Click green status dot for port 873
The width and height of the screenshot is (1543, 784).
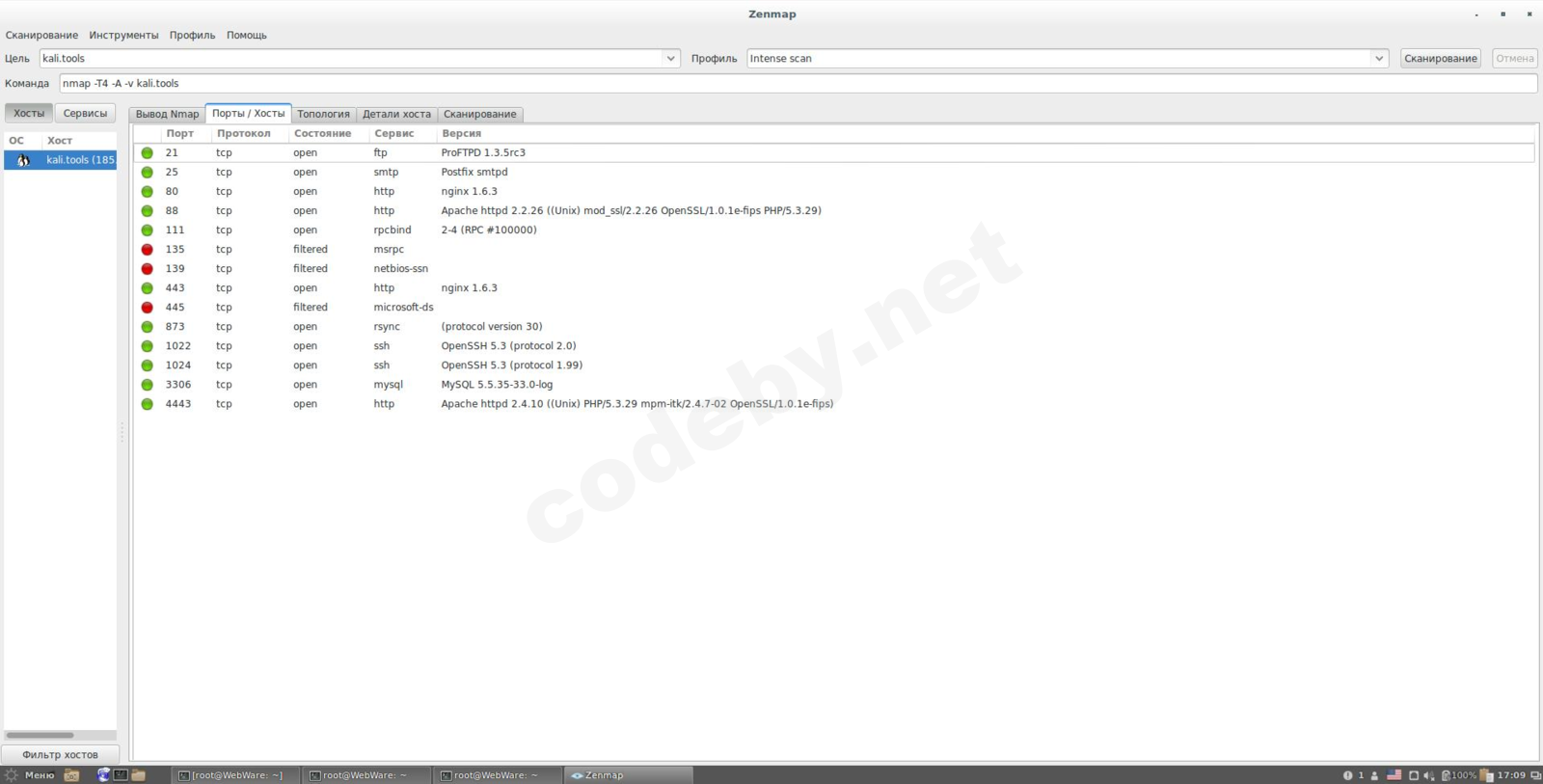pos(147,326)
